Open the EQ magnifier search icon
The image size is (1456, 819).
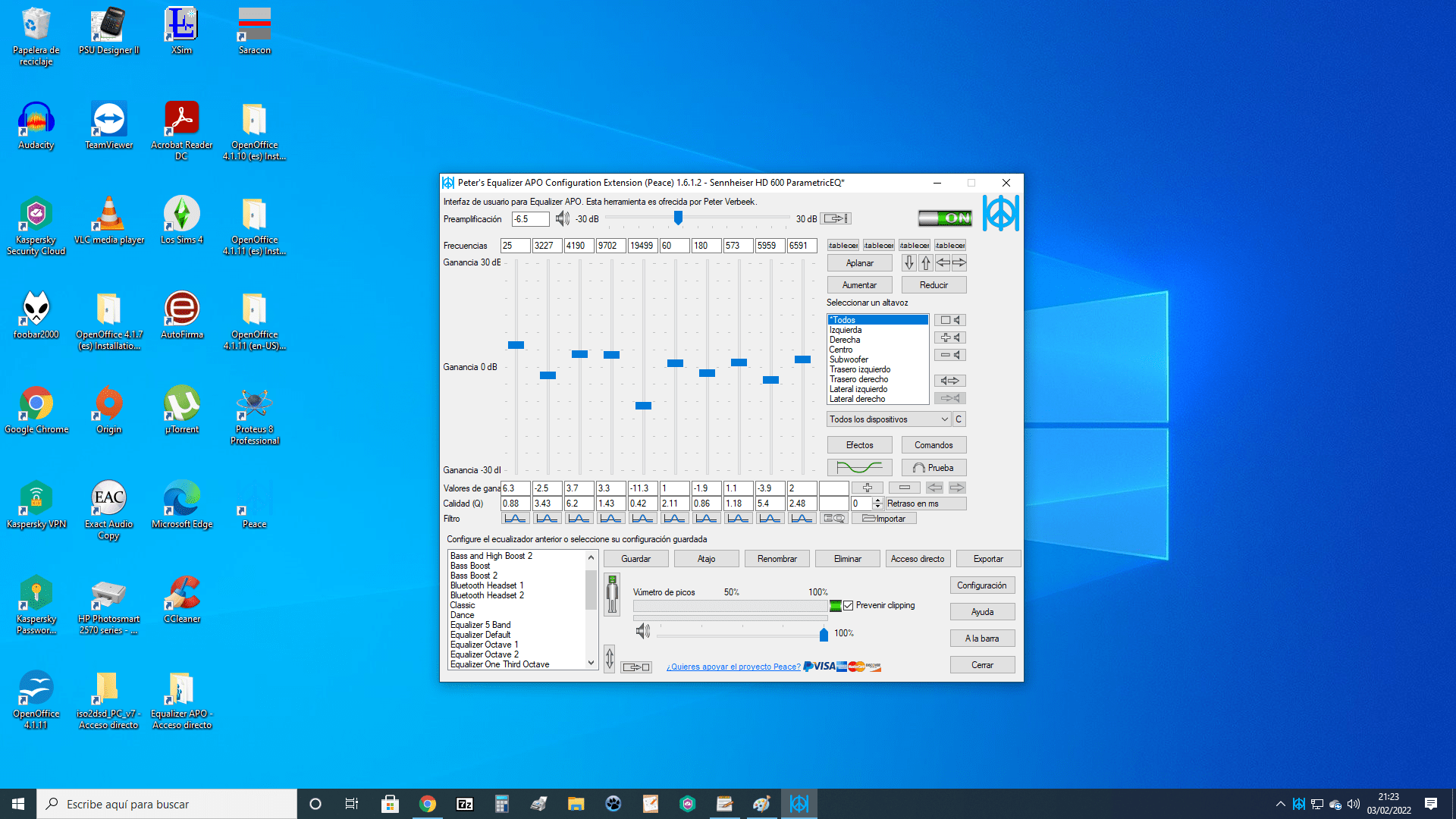(835, 519)
